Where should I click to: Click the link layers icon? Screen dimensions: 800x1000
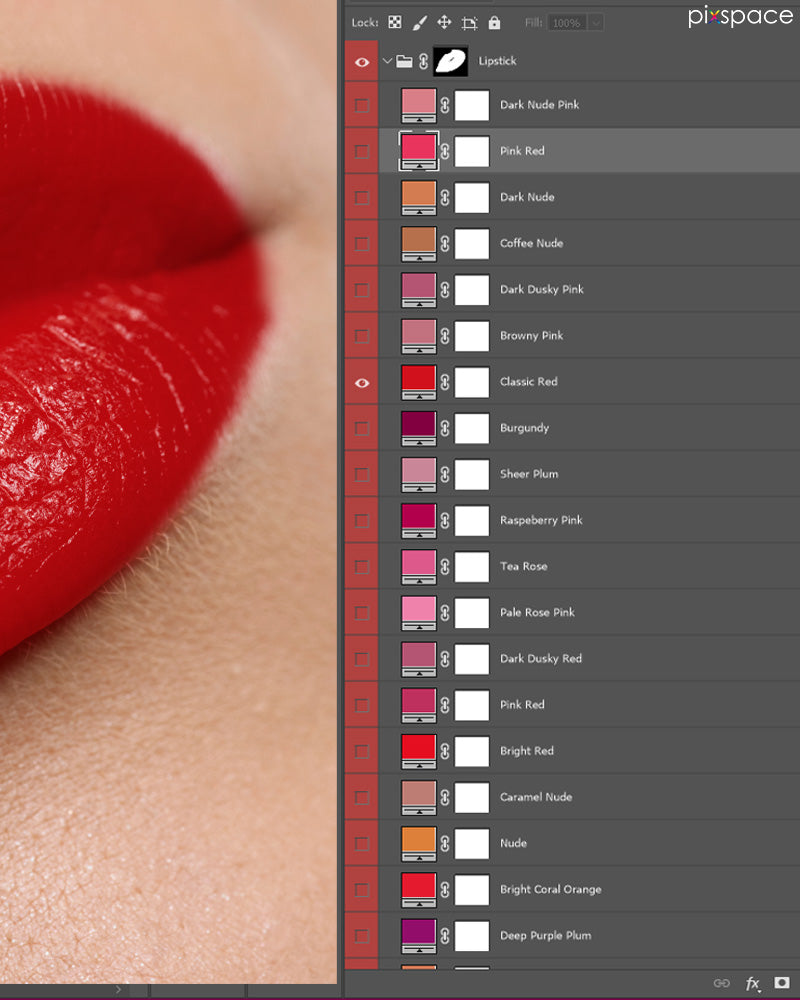pyautogui.click(x=721, y=983)
